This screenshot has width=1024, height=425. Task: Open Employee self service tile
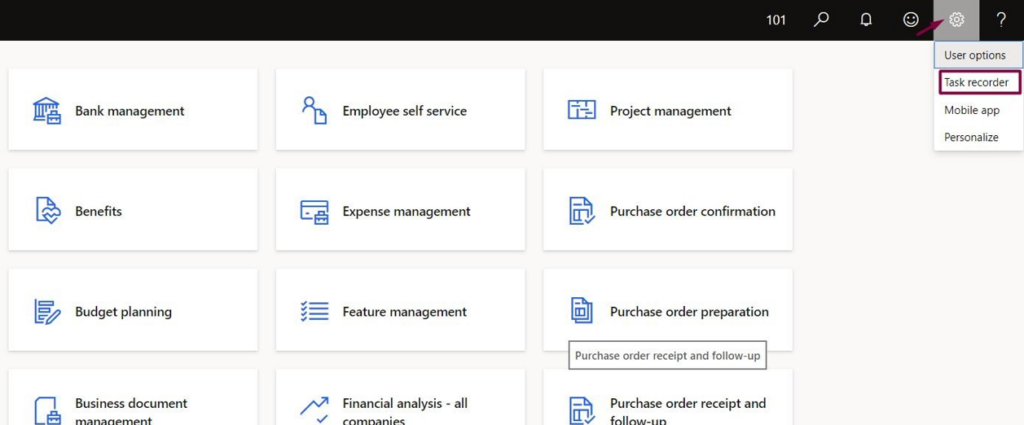[x=400, y=110]
